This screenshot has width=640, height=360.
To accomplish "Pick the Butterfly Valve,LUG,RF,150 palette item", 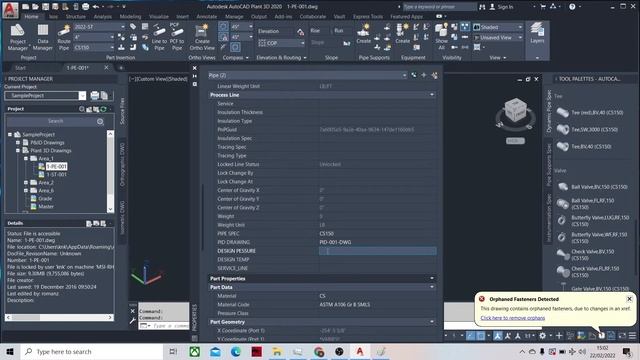I will (593, 221).
